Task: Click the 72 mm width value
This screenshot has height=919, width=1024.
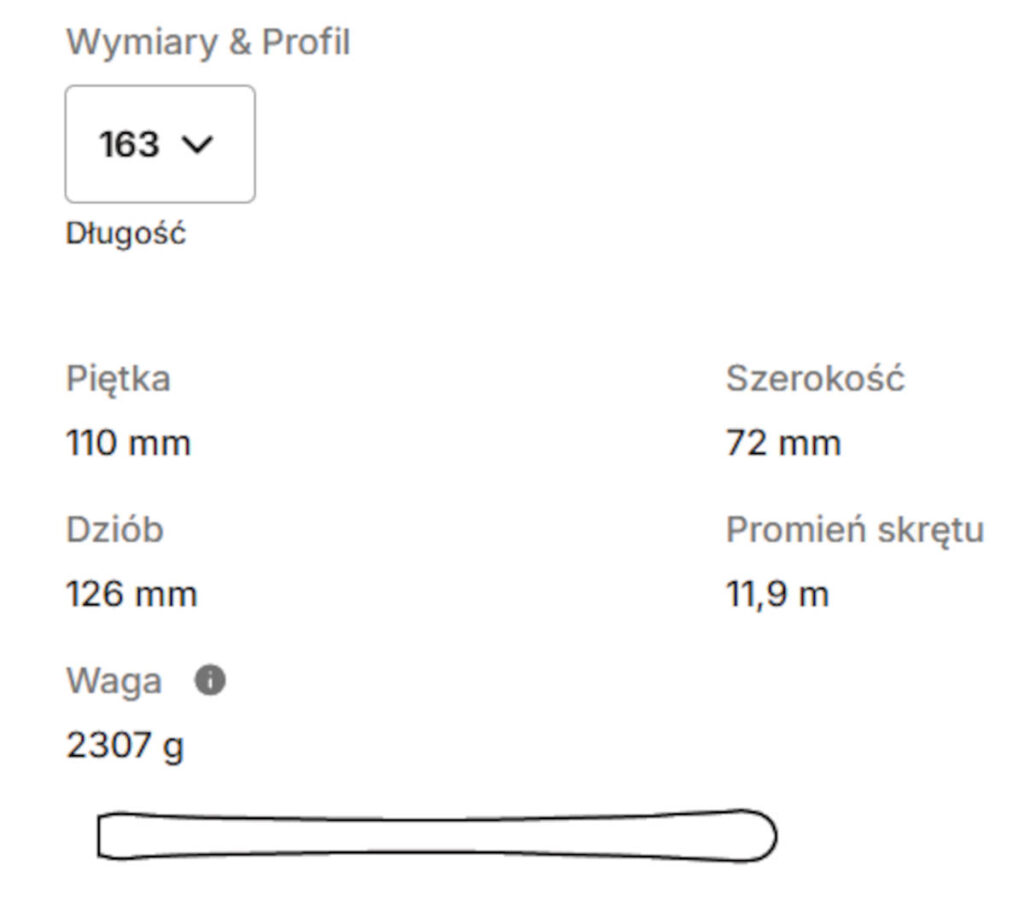Action: click(783, 442)
